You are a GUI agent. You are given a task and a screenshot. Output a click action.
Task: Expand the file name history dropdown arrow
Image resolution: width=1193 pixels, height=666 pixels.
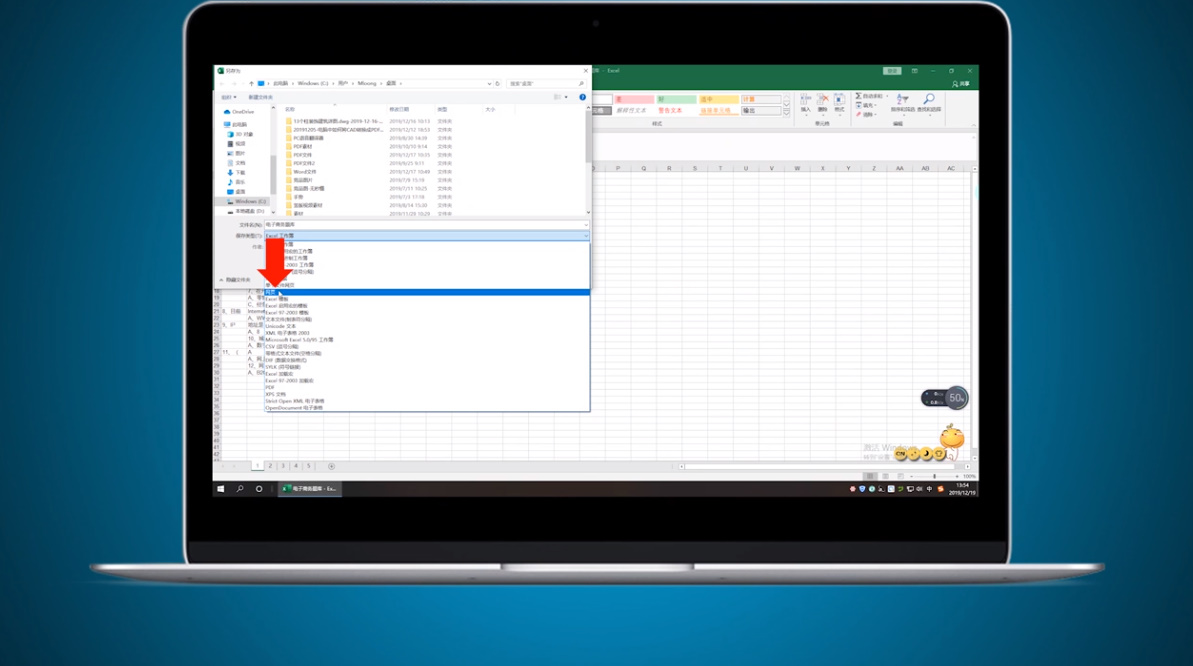coord(586,225)
